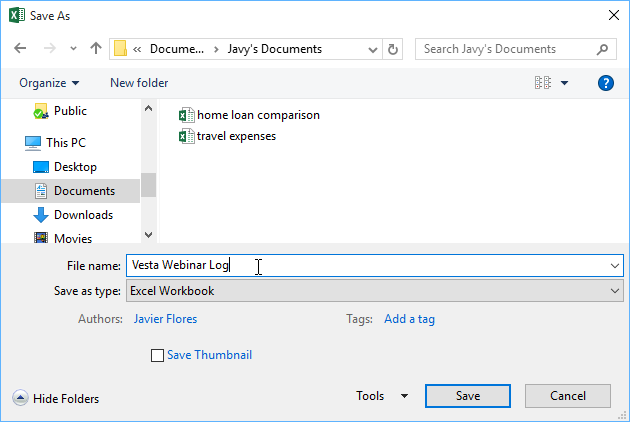Image resolution: width=630 pixels, height=422 pixels.
Task: Click the change view layout icon
Action: (x=545, y=83)
